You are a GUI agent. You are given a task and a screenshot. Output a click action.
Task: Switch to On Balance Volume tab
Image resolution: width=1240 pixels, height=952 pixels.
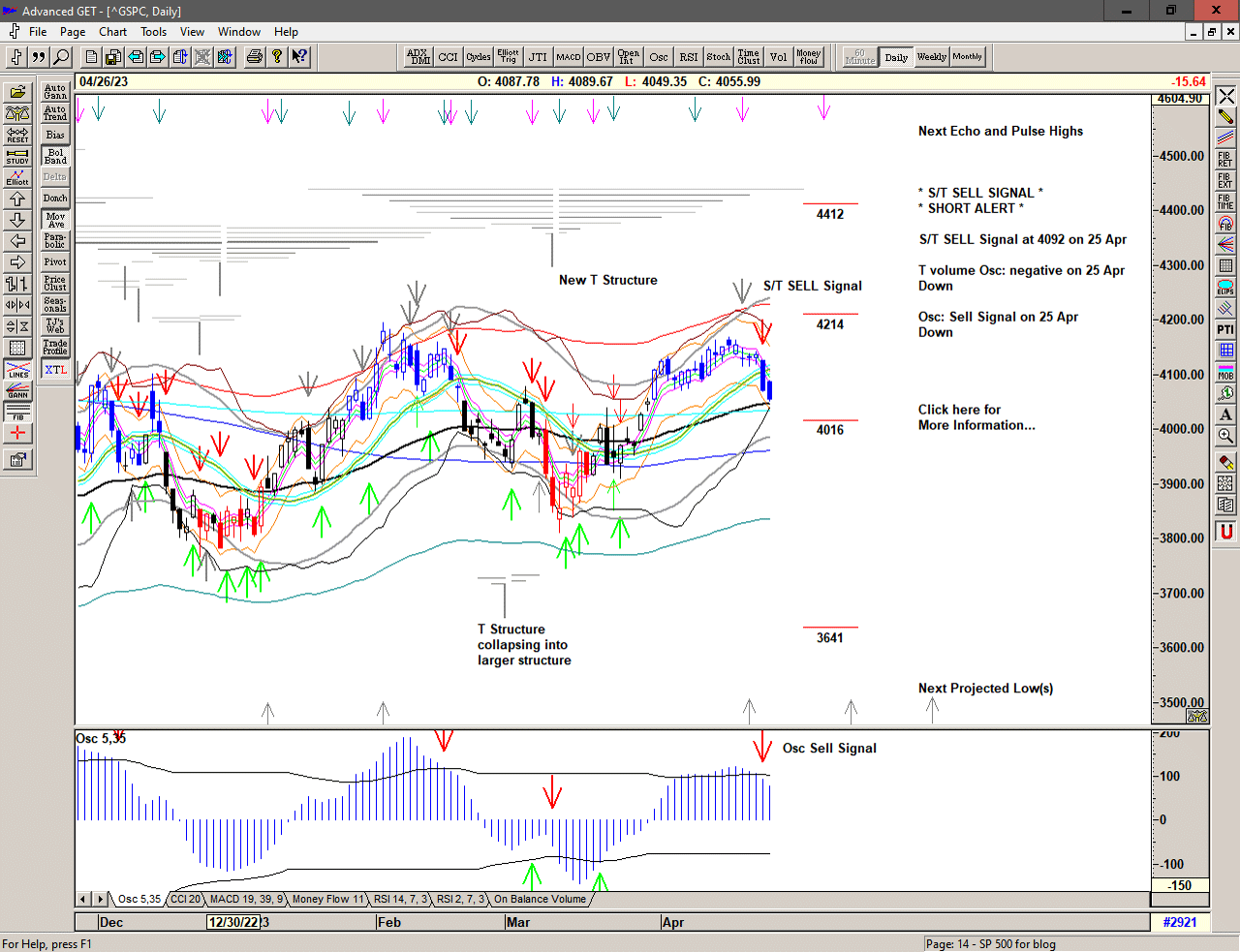(540, 900)
